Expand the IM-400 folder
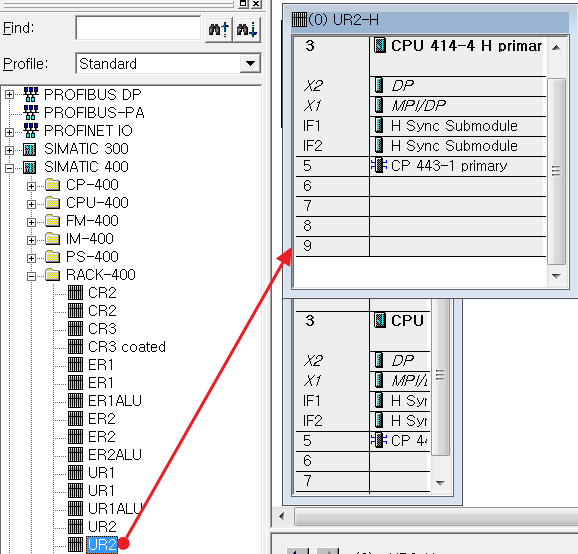 pyautogui.click(x=31, y=240)
